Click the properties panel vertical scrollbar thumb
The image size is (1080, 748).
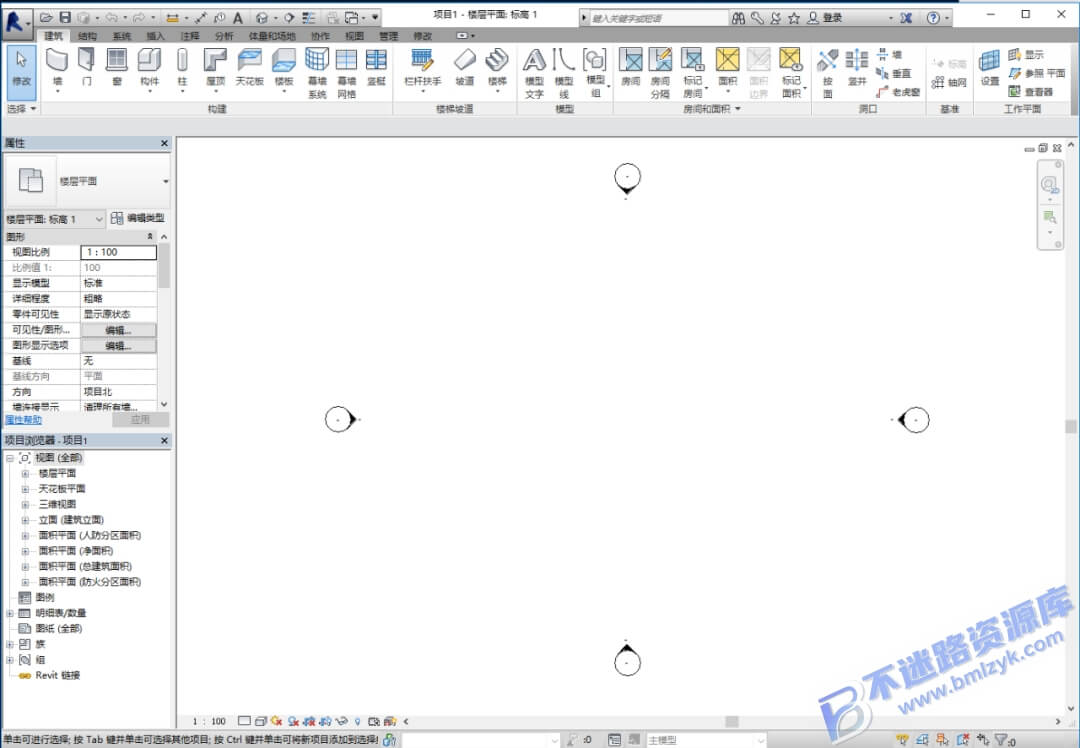point(164,266)
